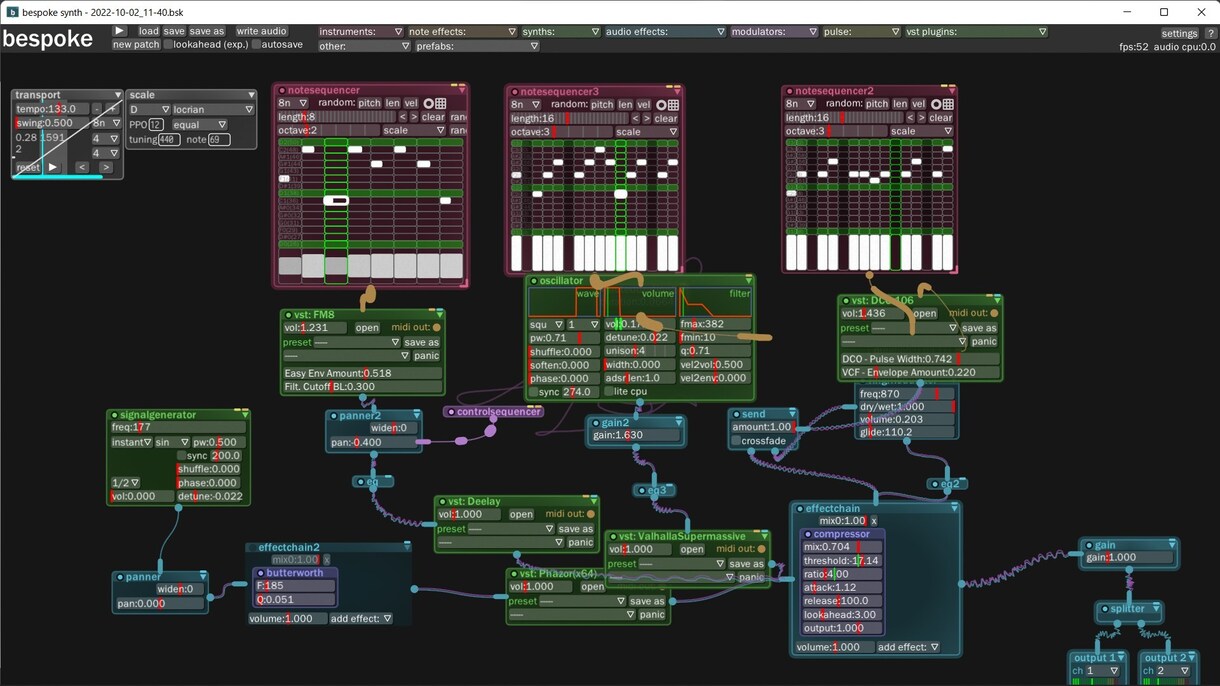
Task: Toggle notesequencer3 enable circle
Action: click(x=514, y=91)
